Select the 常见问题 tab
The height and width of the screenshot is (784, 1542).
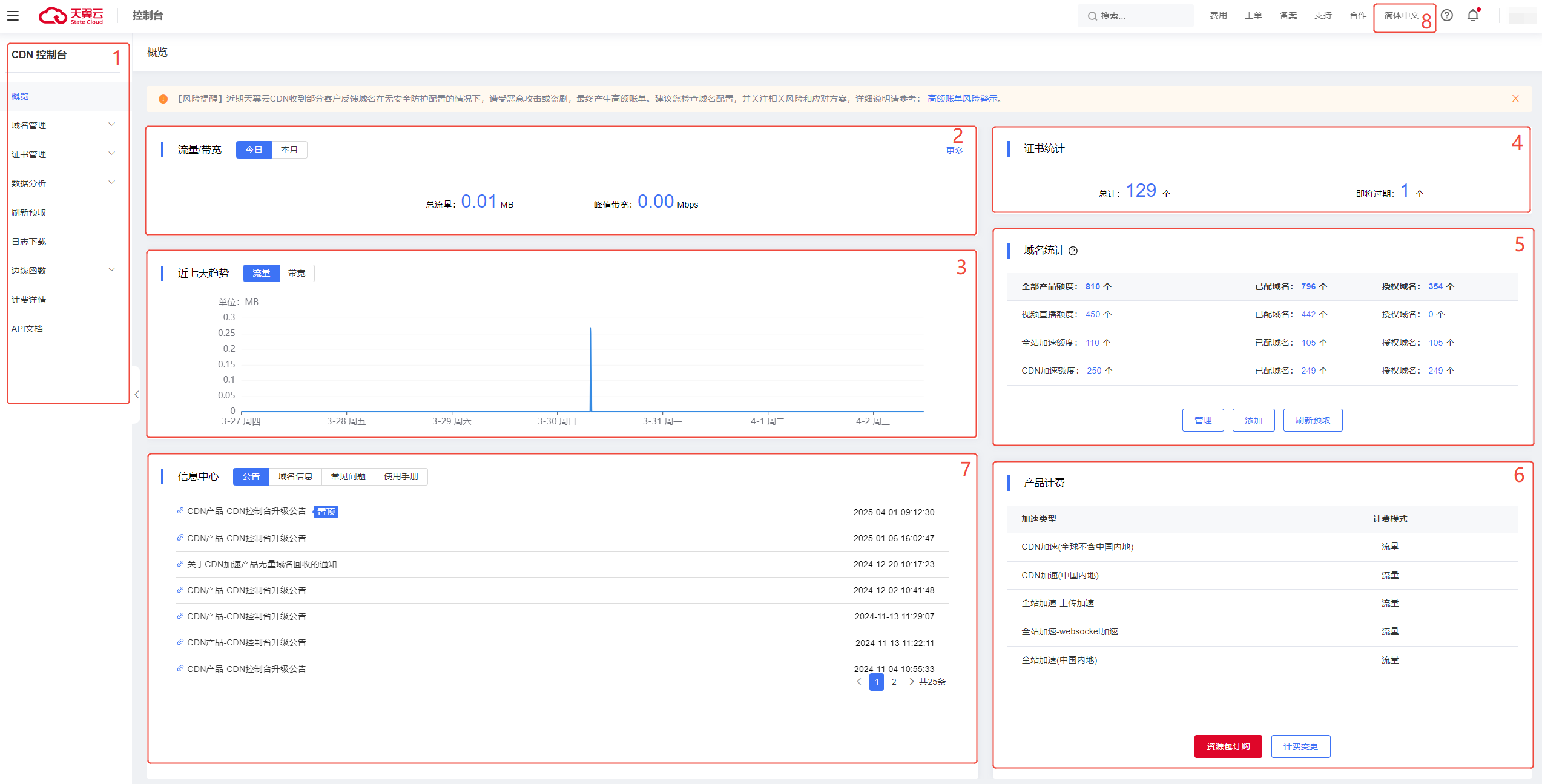[348, 476]
